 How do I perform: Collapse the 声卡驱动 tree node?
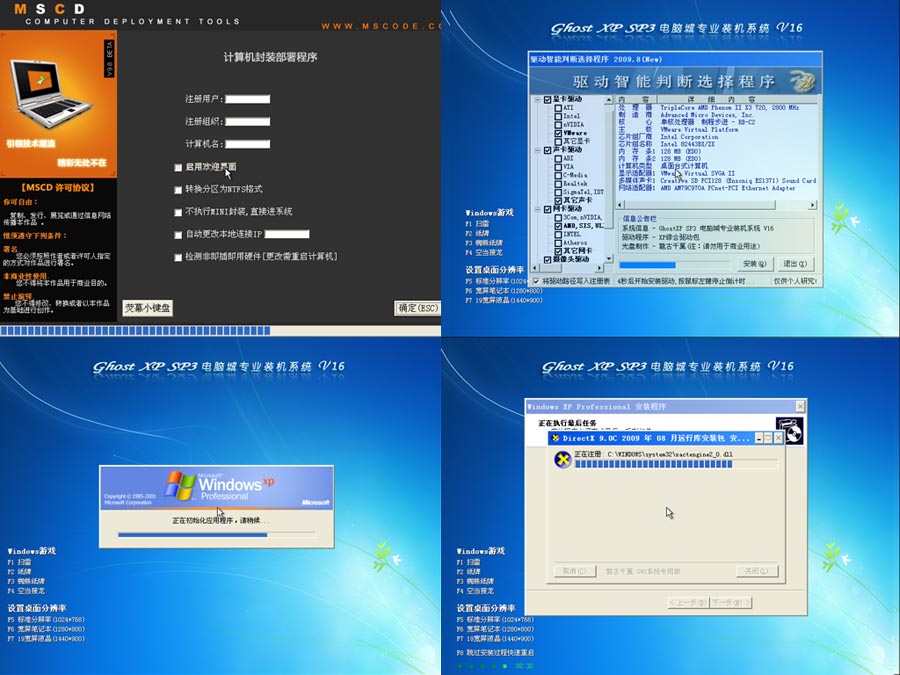tap(538, 150)
